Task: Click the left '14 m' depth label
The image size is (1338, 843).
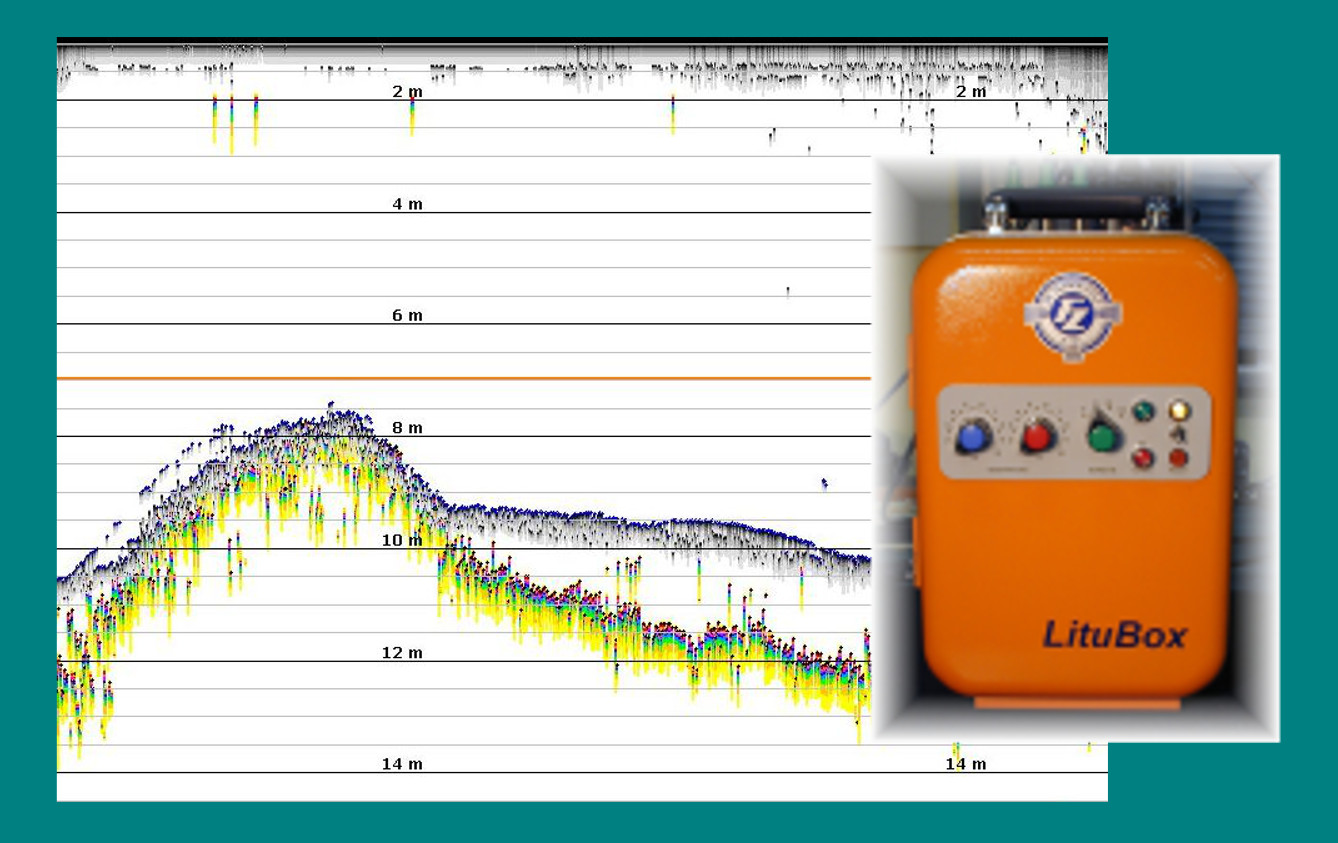Action: (x=402, y=764)
